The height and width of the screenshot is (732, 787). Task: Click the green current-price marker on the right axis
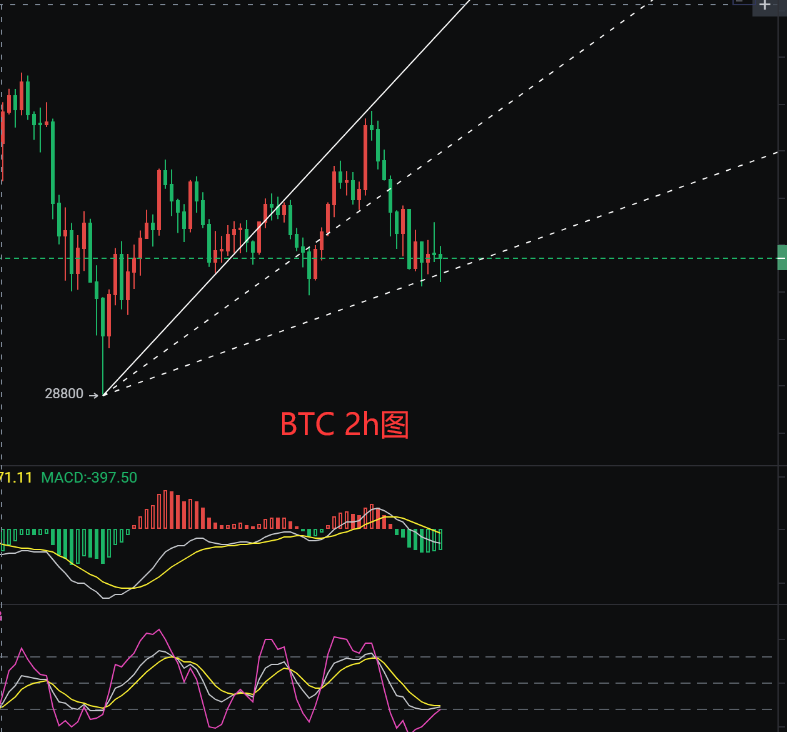[782, 258]
